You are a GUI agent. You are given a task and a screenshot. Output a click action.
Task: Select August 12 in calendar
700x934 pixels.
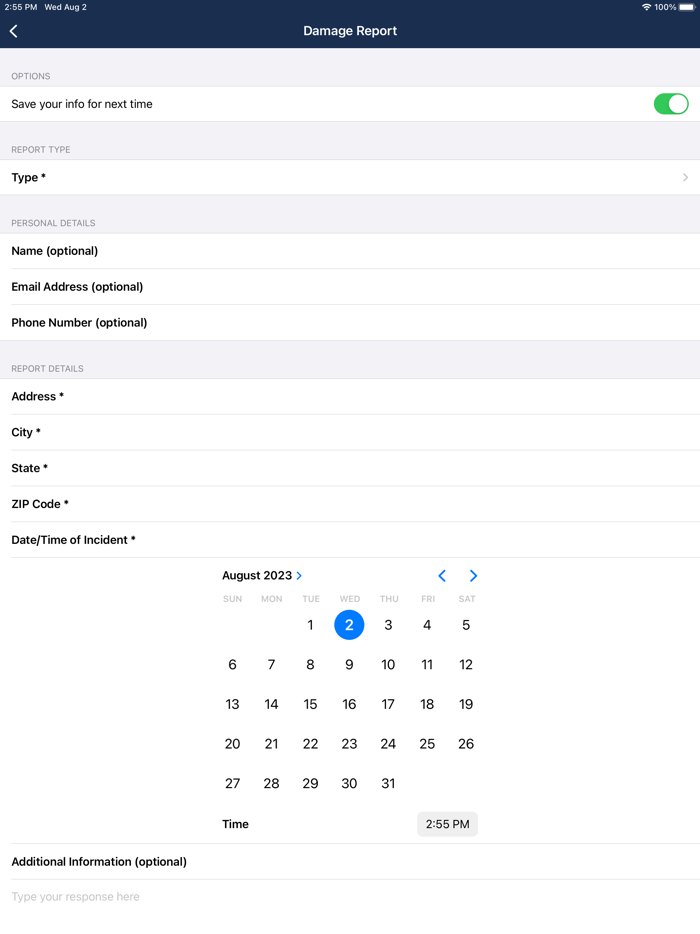click(466, 665)
